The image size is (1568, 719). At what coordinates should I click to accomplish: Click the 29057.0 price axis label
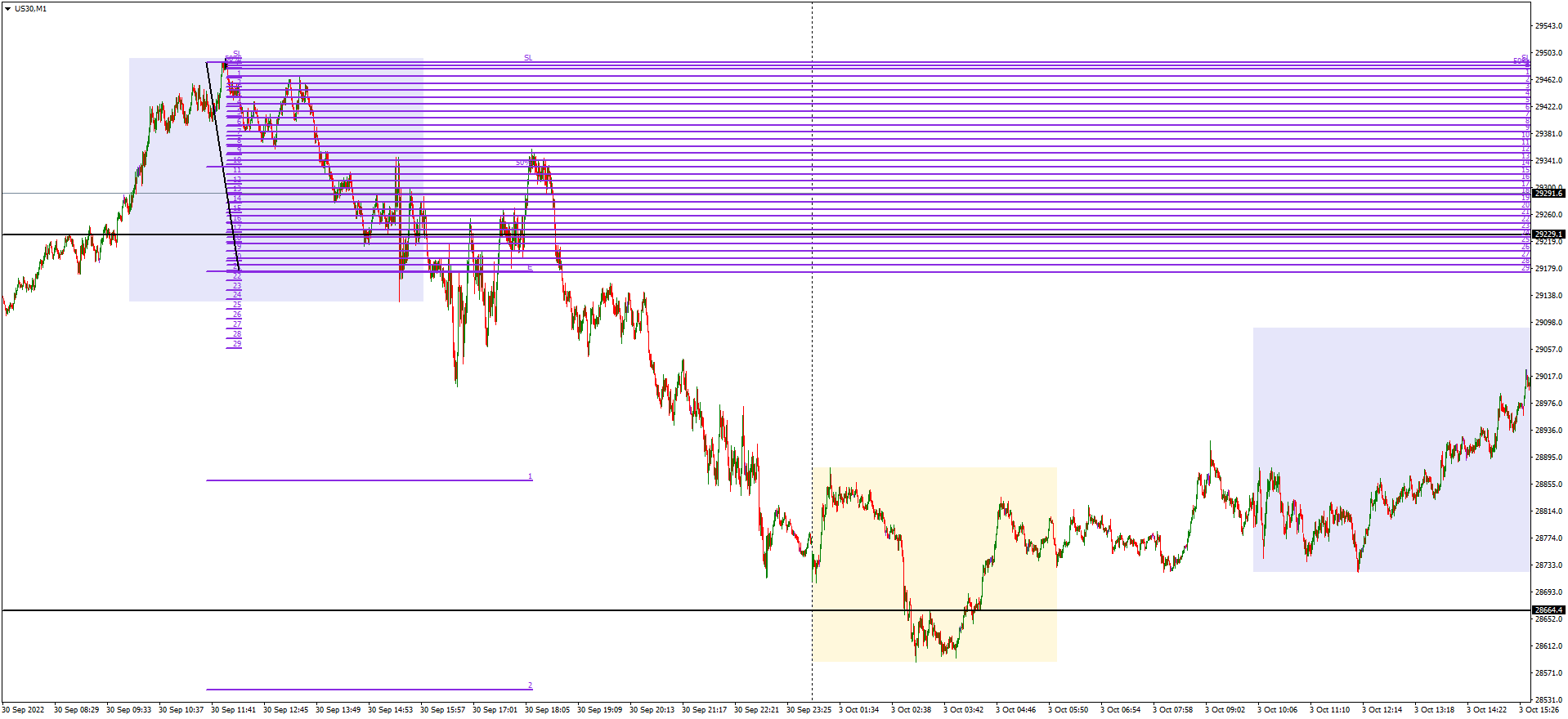1548,350
